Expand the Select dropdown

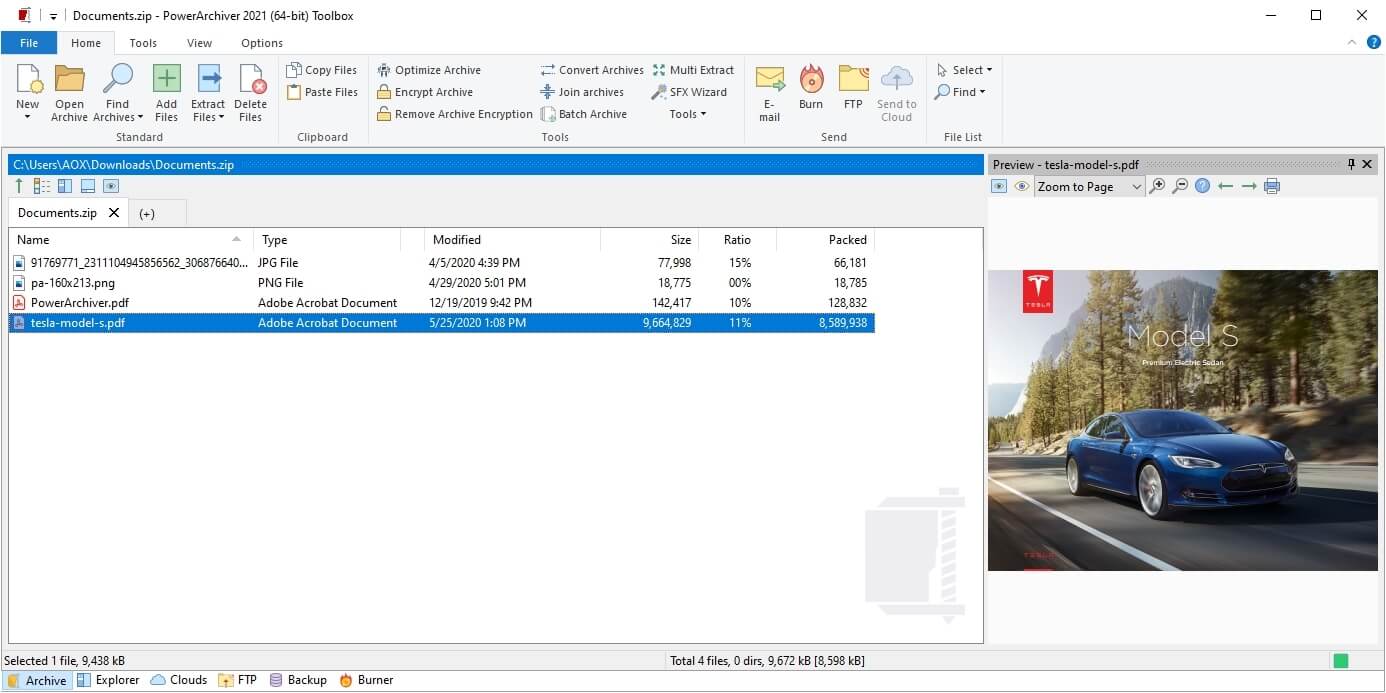click(x=965, y=70)
